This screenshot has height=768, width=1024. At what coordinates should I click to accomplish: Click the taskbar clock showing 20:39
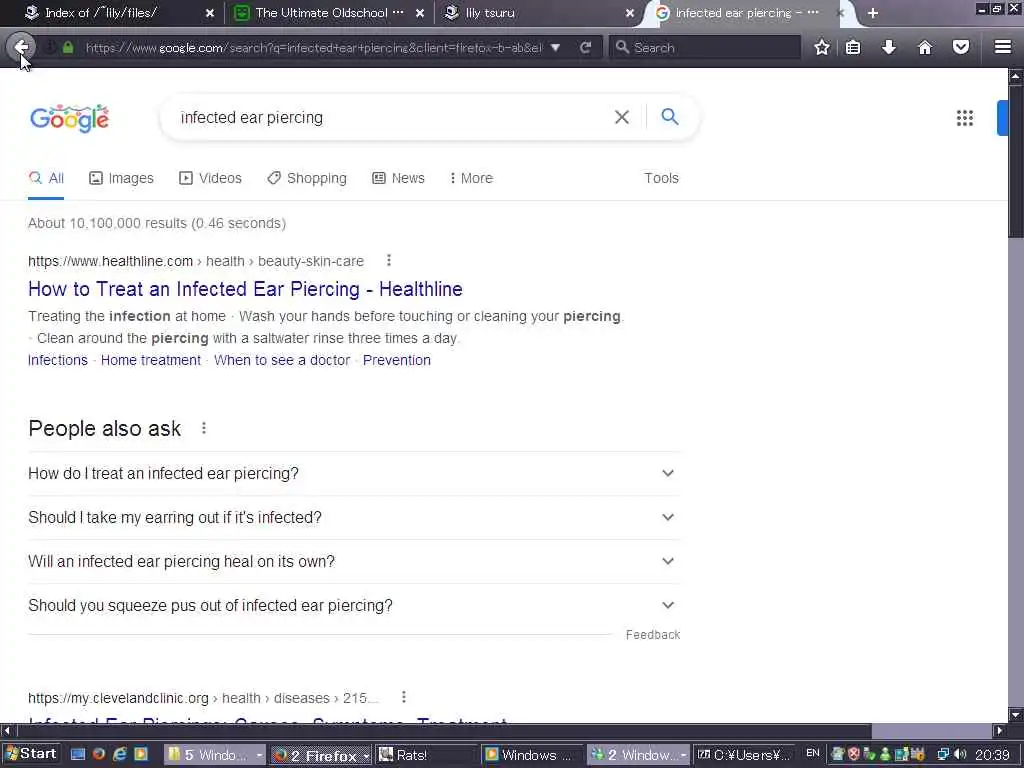pyautogui.click(x=992, y=754)
